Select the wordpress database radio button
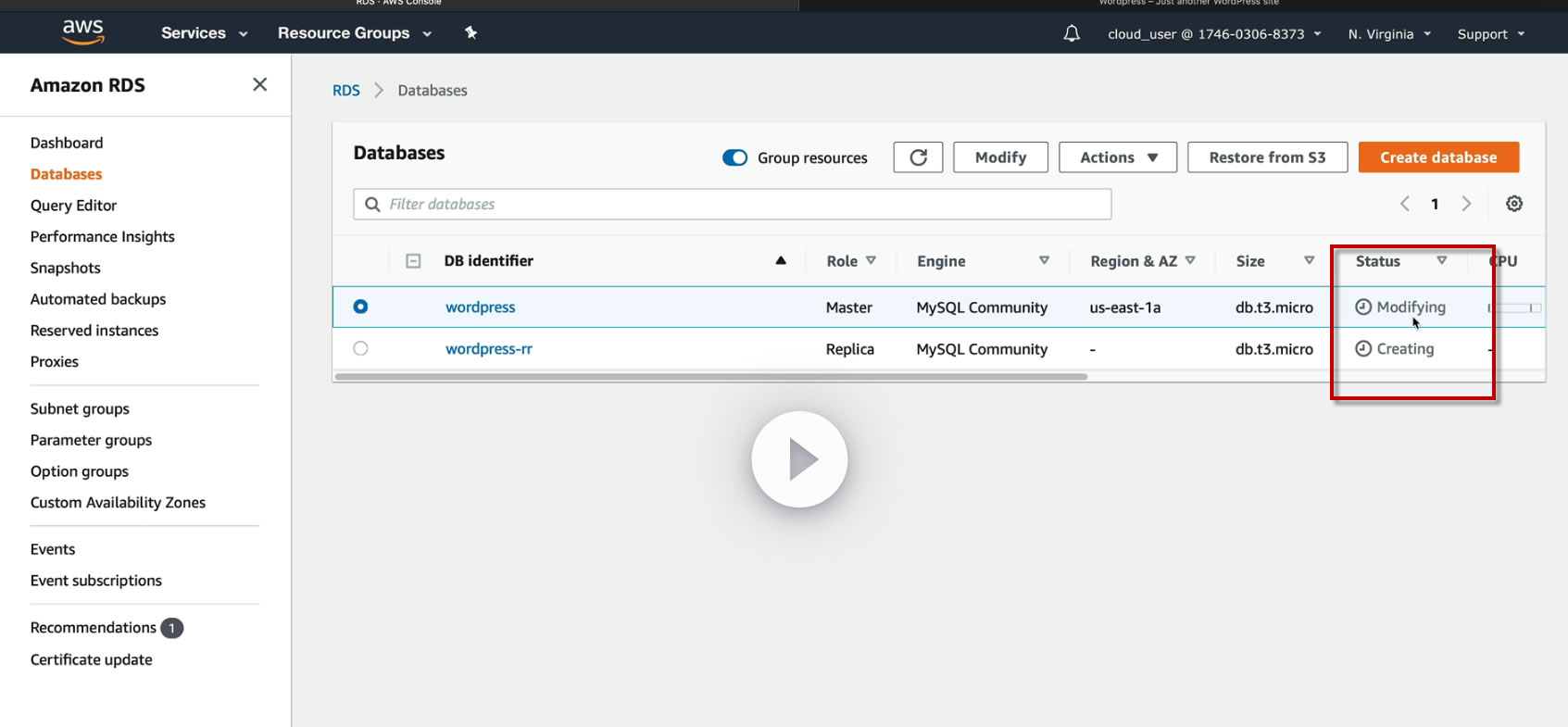Screen dimensions: 1568x727 pyautogui.click(x=361, y=307)
